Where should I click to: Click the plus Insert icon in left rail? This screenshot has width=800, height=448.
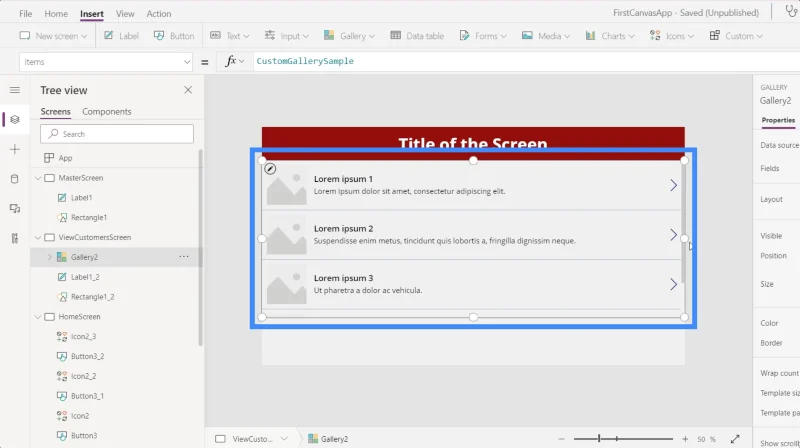(x=15, y=149)
